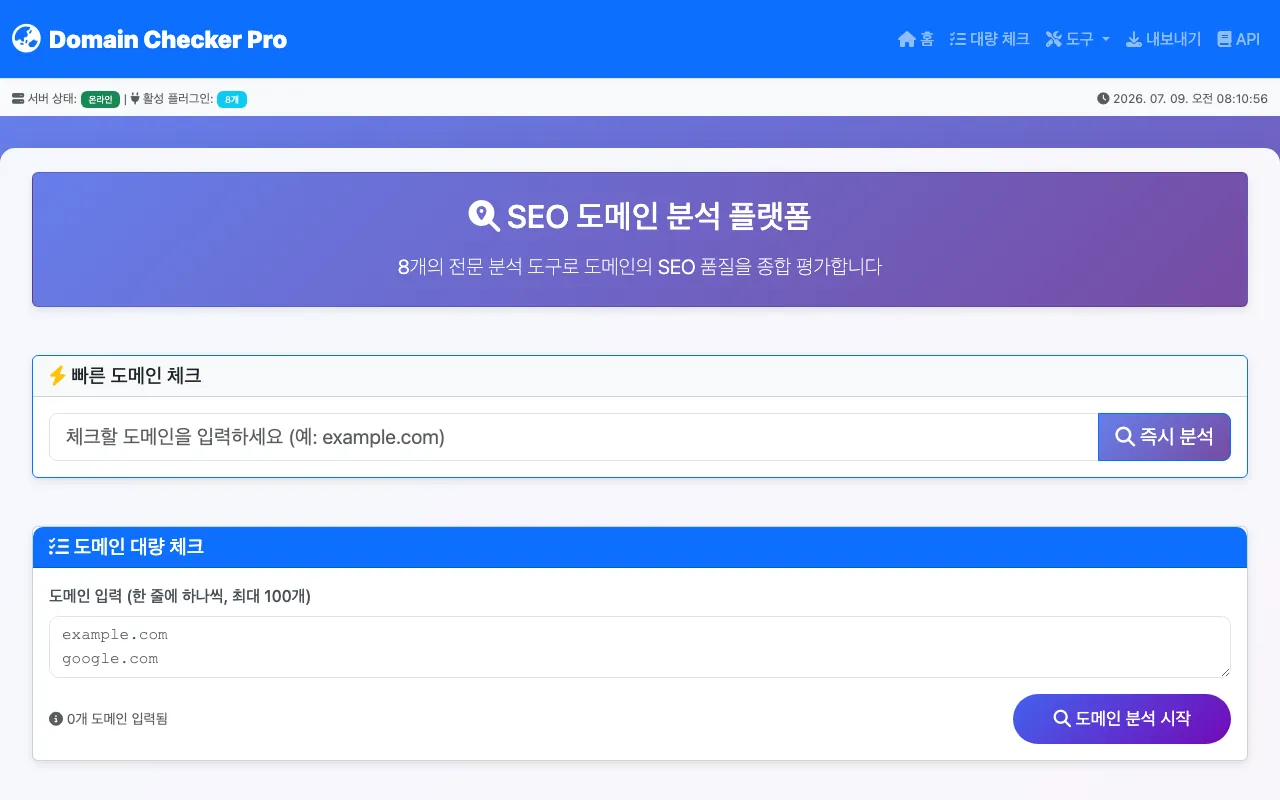Focus the quick domain check input field
The height and width of the screenshot is (800, 1280).
(574, 437)
